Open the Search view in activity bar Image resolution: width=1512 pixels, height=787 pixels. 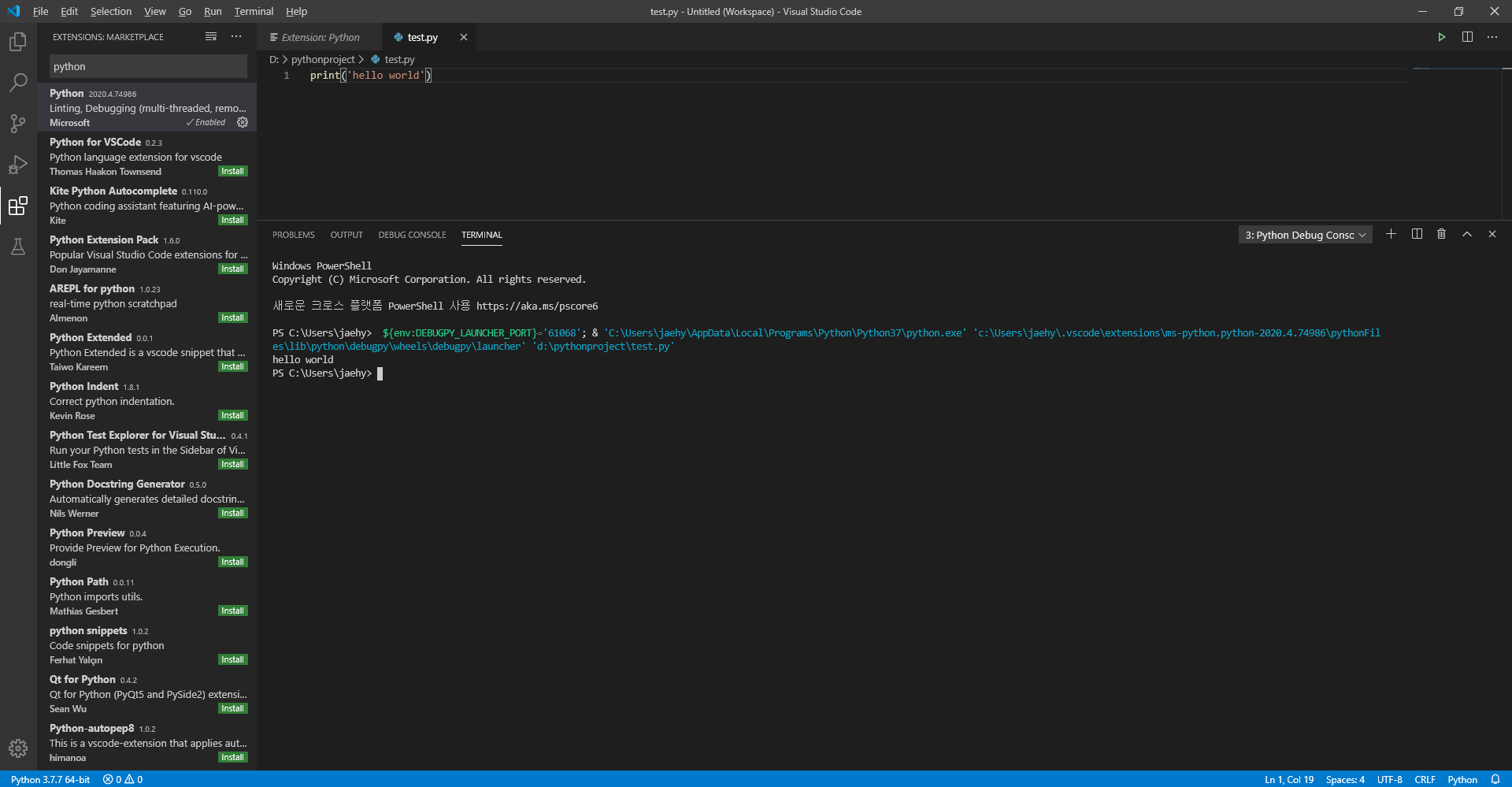click(18, 82)
